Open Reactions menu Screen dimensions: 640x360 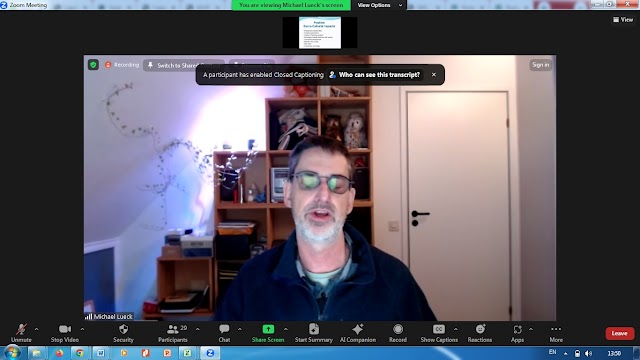pos(480,333)
